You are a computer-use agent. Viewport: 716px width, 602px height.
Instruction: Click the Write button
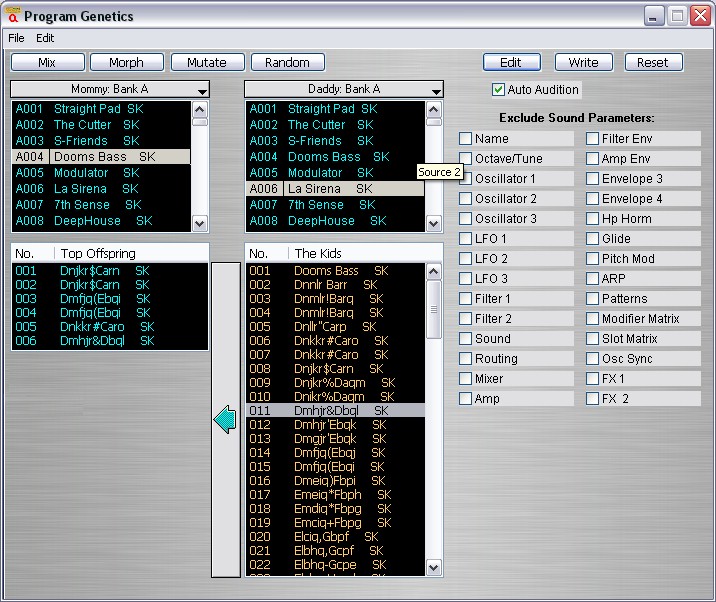tap(583, 62)
